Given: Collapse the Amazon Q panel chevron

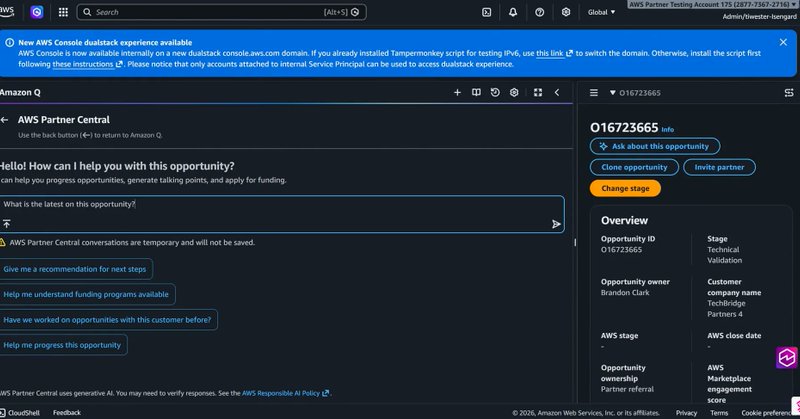Looking at the screenshot, I should click(557, 92).
